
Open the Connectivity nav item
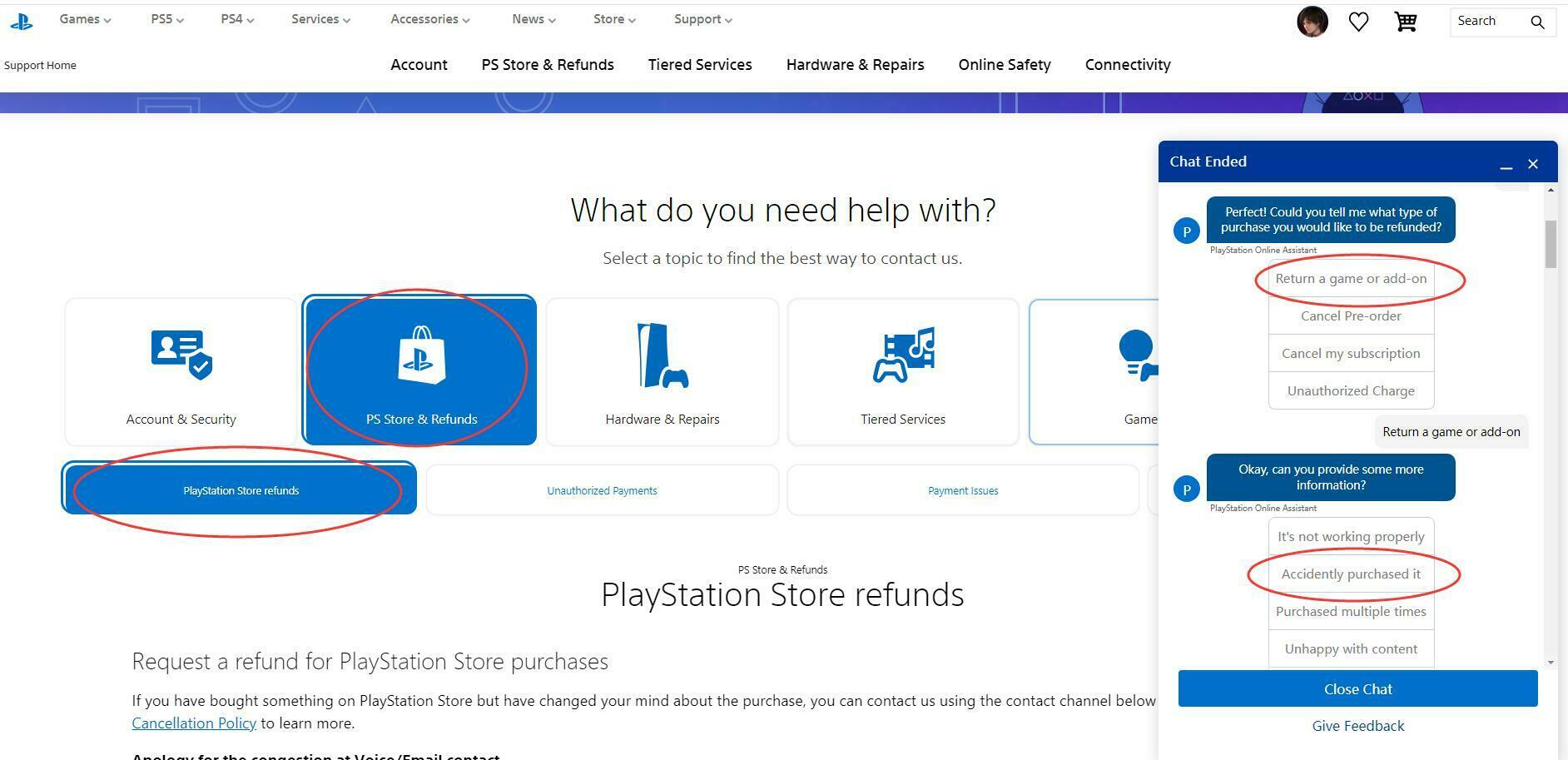(x=1128, y=65)
